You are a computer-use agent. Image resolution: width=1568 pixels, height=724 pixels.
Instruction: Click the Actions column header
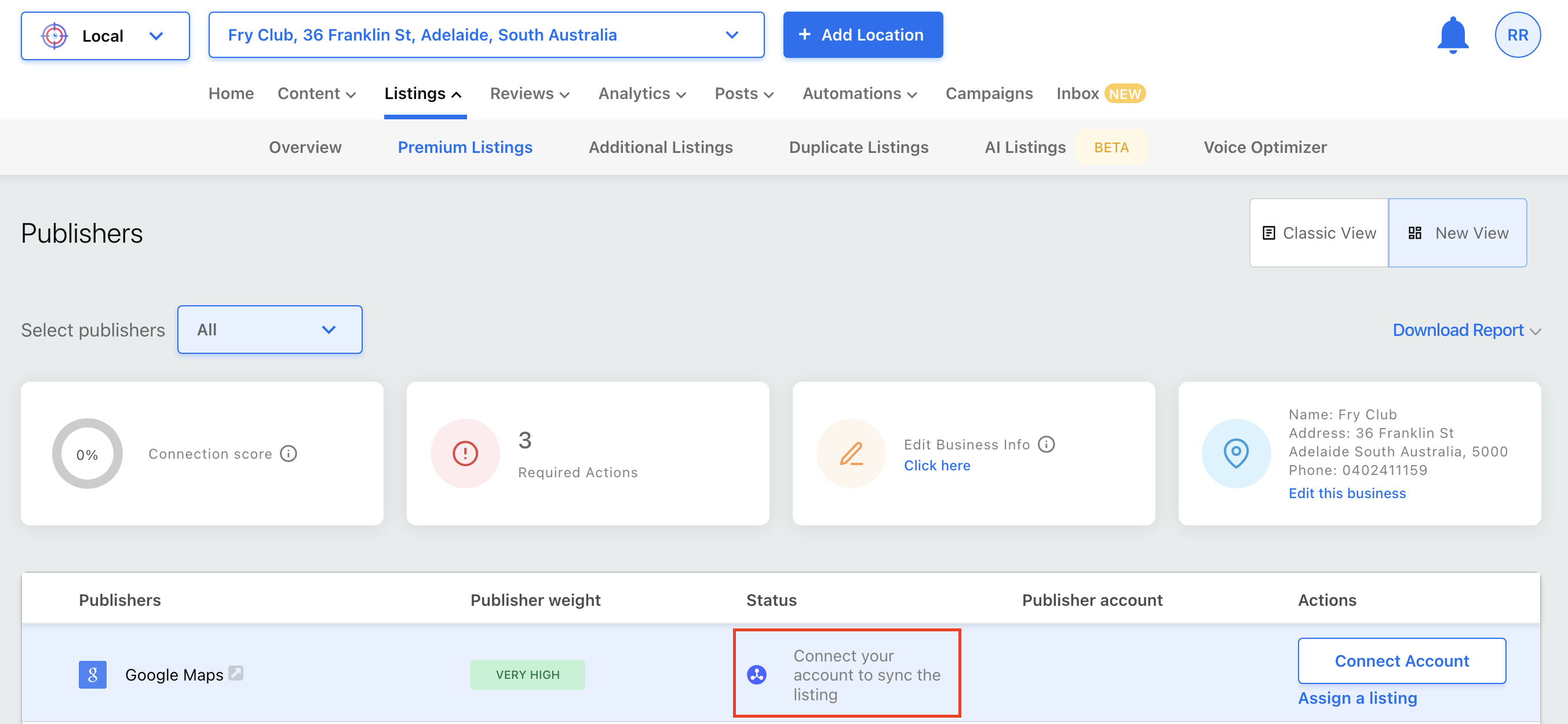pos(1327,601)
